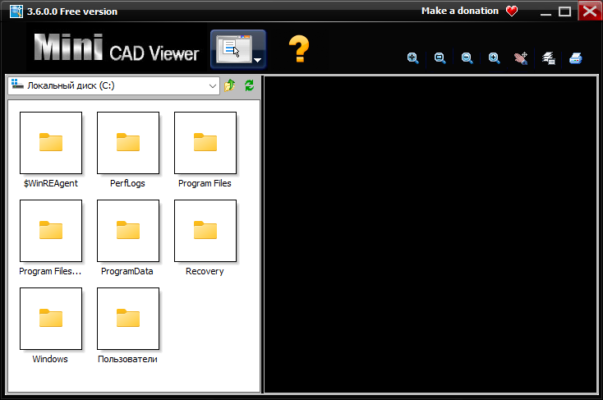Select the $WinREAgent folder thumbnail

point(51,143)
